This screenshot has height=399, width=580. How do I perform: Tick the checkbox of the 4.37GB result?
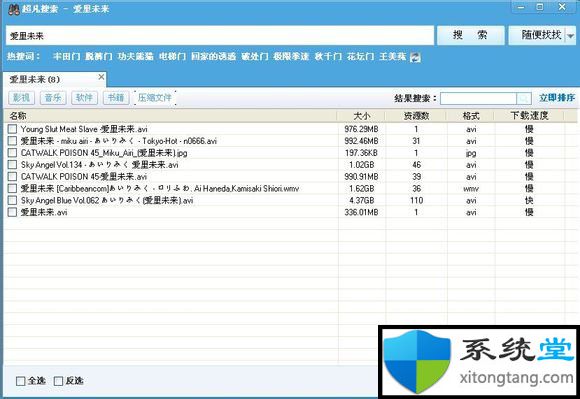pyautogui.click(x=13, y=200)
